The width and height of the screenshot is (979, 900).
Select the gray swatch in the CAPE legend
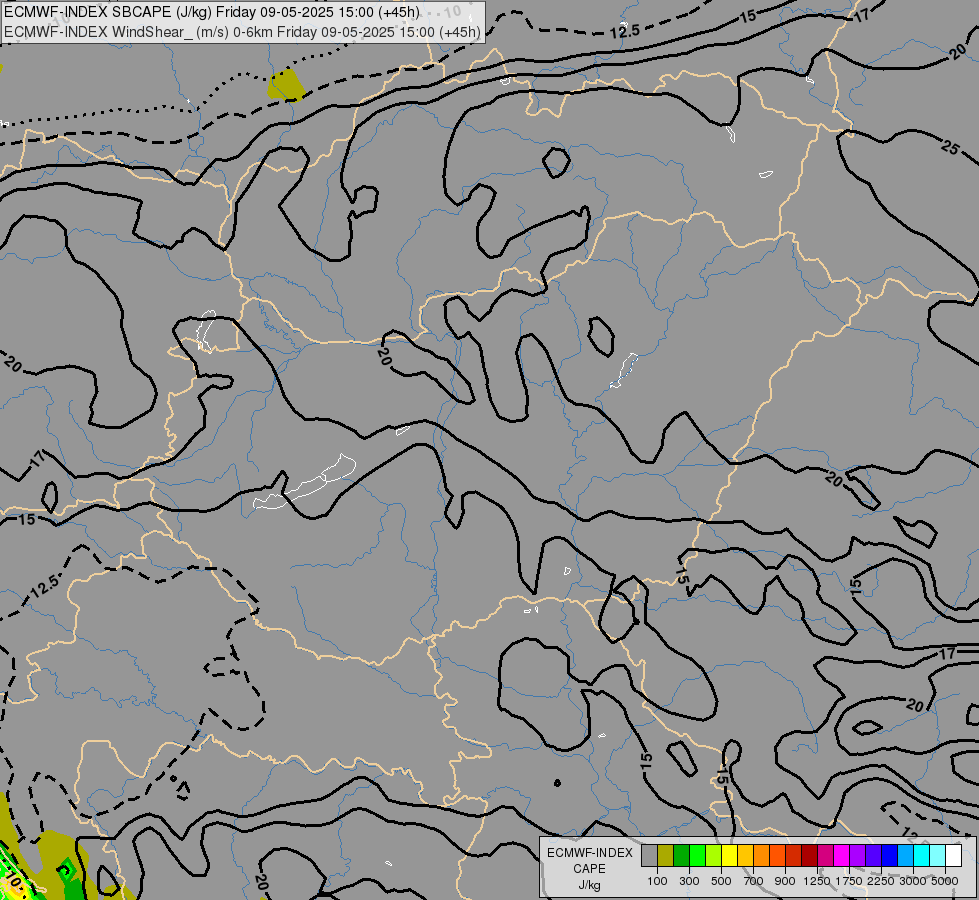point(649,856)
